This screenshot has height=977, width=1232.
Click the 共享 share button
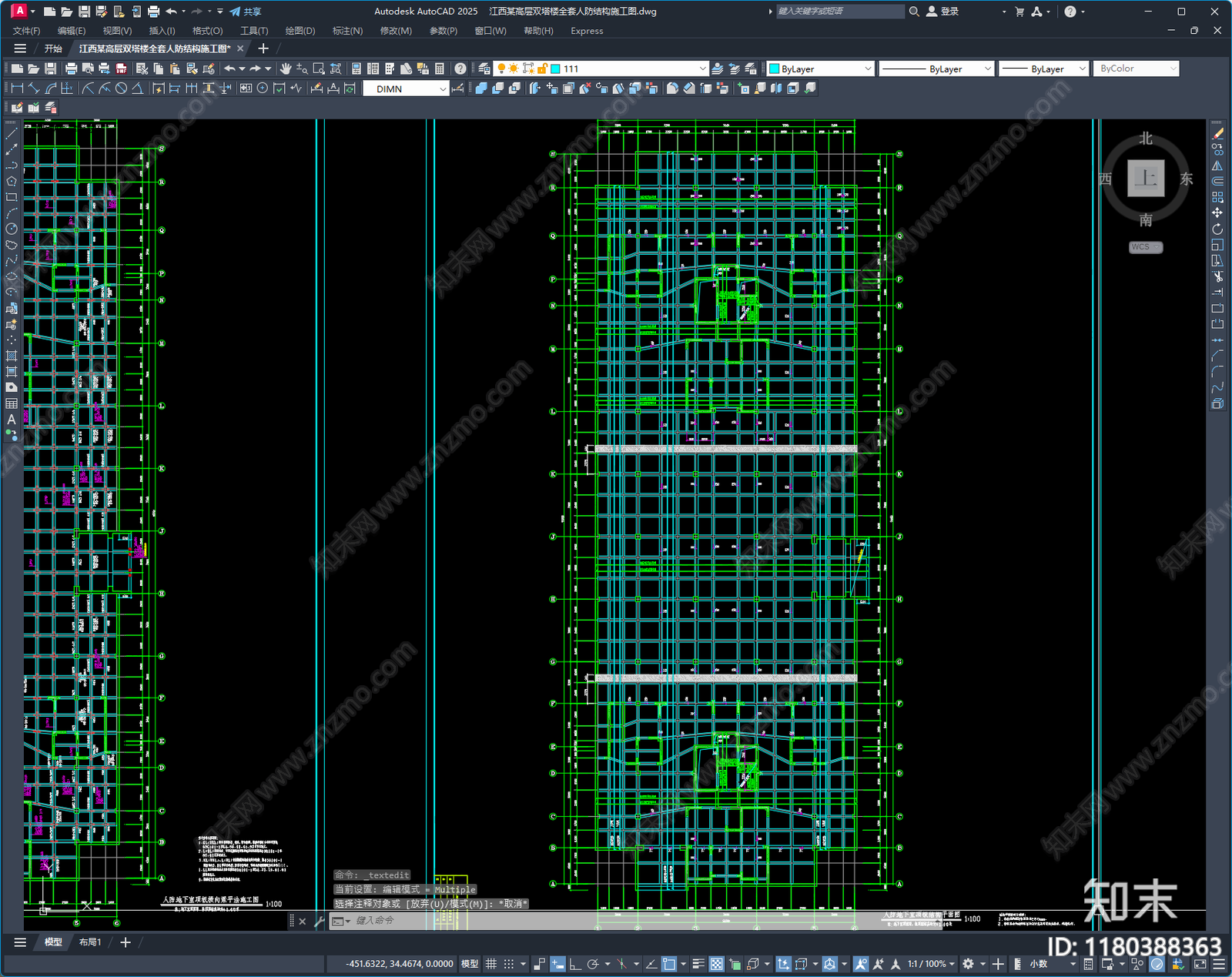pos(246,12)
